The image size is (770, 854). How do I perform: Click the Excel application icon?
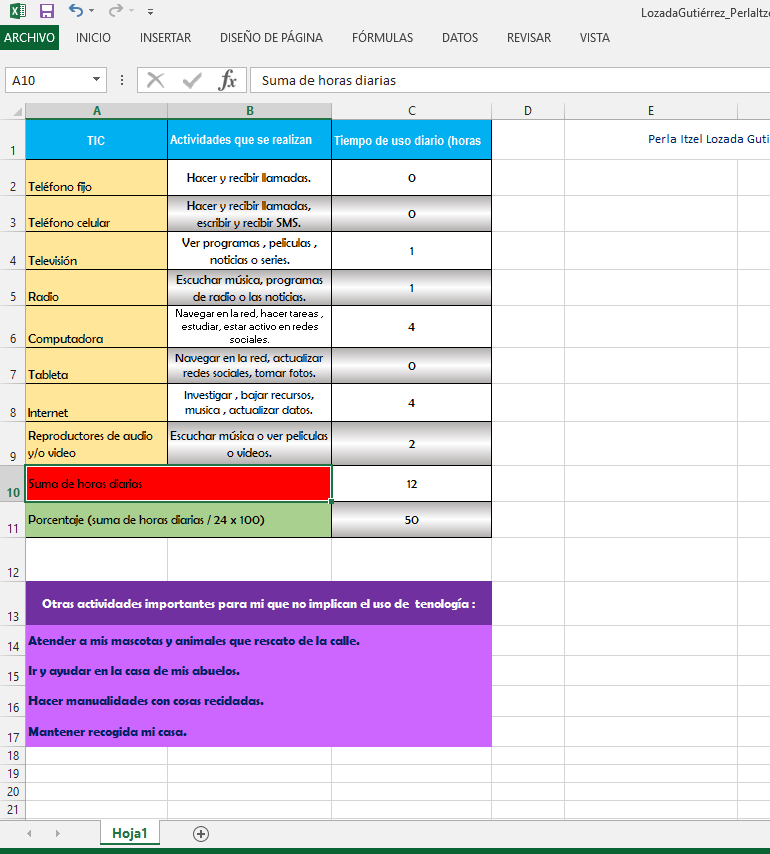(x=17, y=10)
